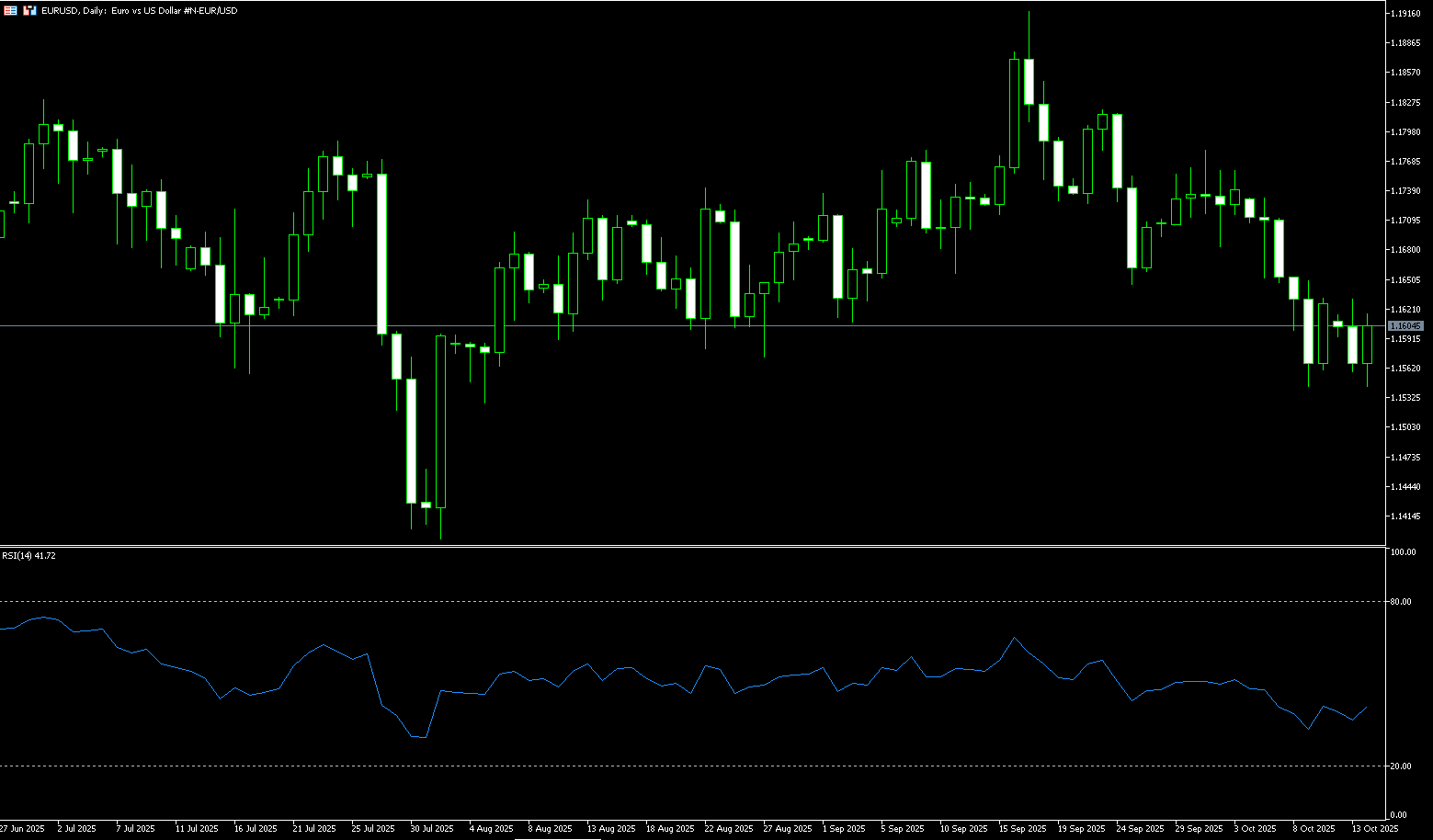Select the 30 Jul 2025 date on time axis
This screenshot has height=840, width=1433.
click(431, 829)
